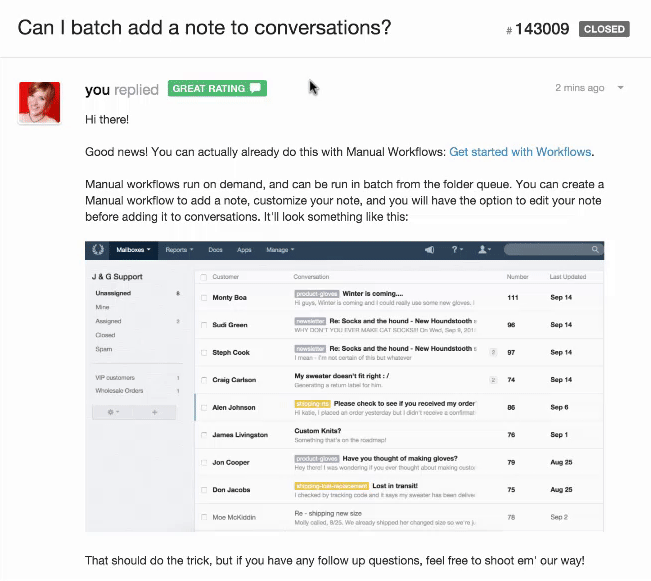Open the Docs menu item
Image resolution: width=651 pixels, height=581 pixels.
pos(215,250)
